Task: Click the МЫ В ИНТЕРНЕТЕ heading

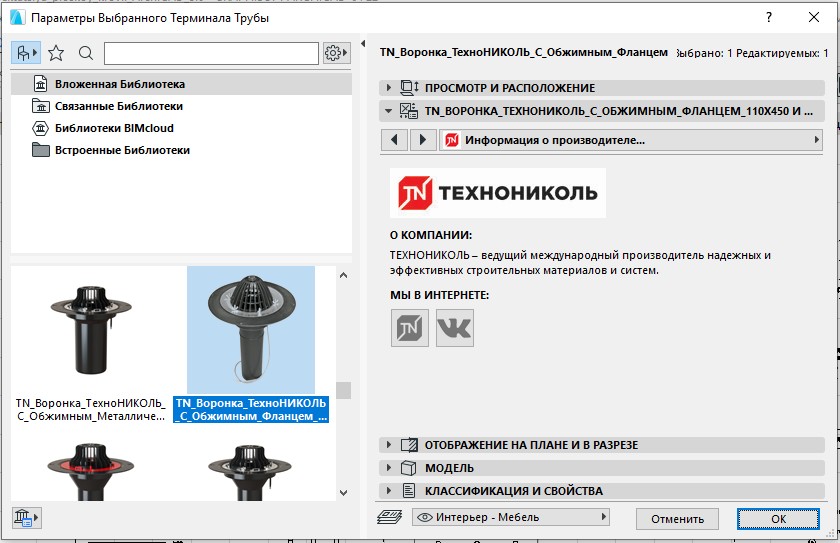Action: [439, 295]
